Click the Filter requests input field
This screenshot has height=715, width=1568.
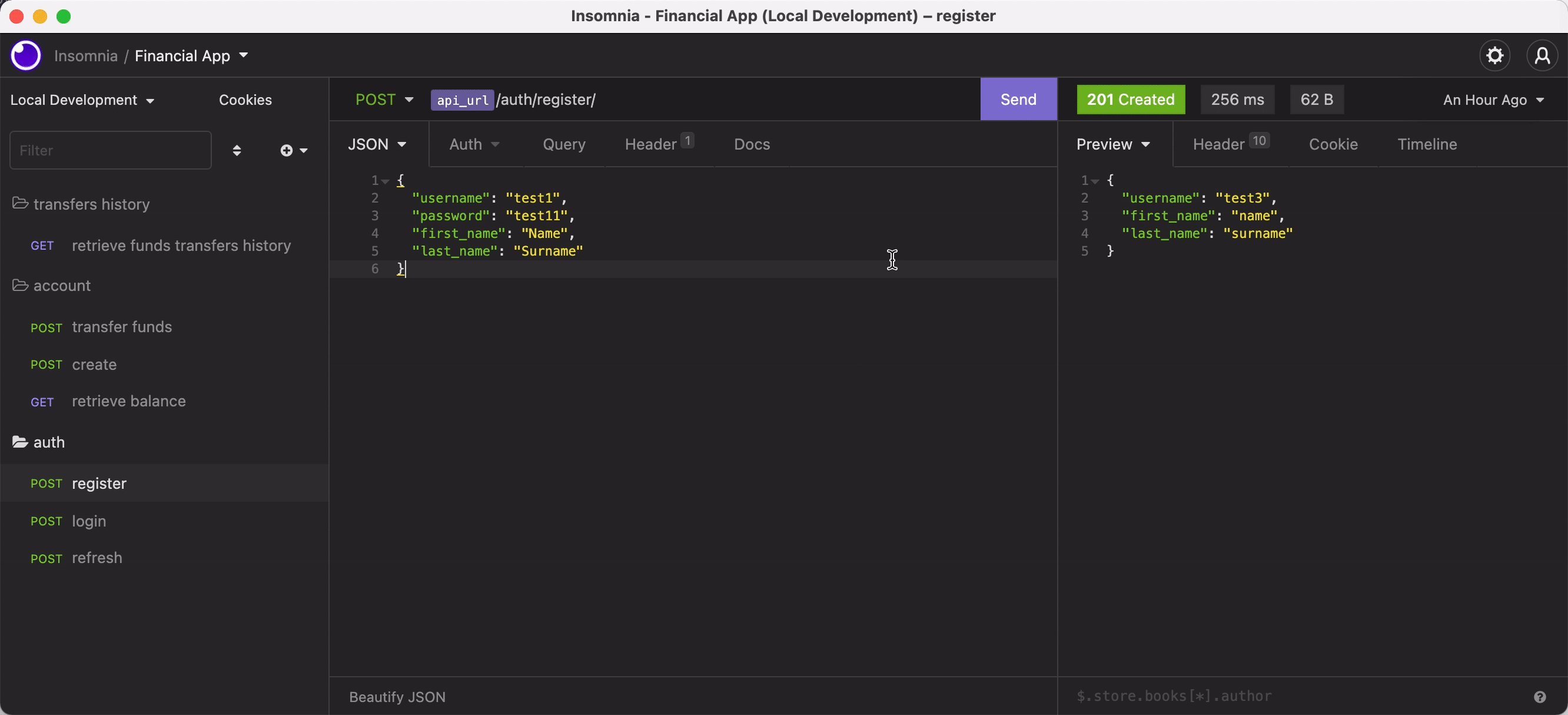[x=110, y=150]
